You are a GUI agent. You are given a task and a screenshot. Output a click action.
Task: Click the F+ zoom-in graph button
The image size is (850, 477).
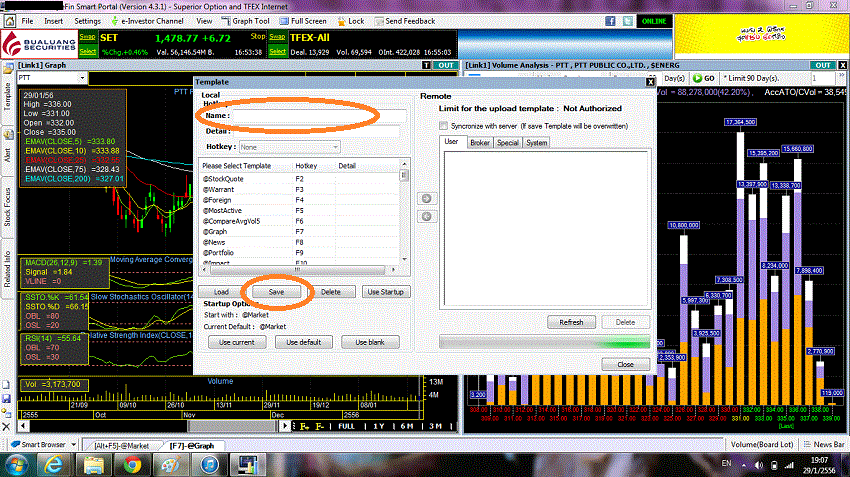pos(304,427)
